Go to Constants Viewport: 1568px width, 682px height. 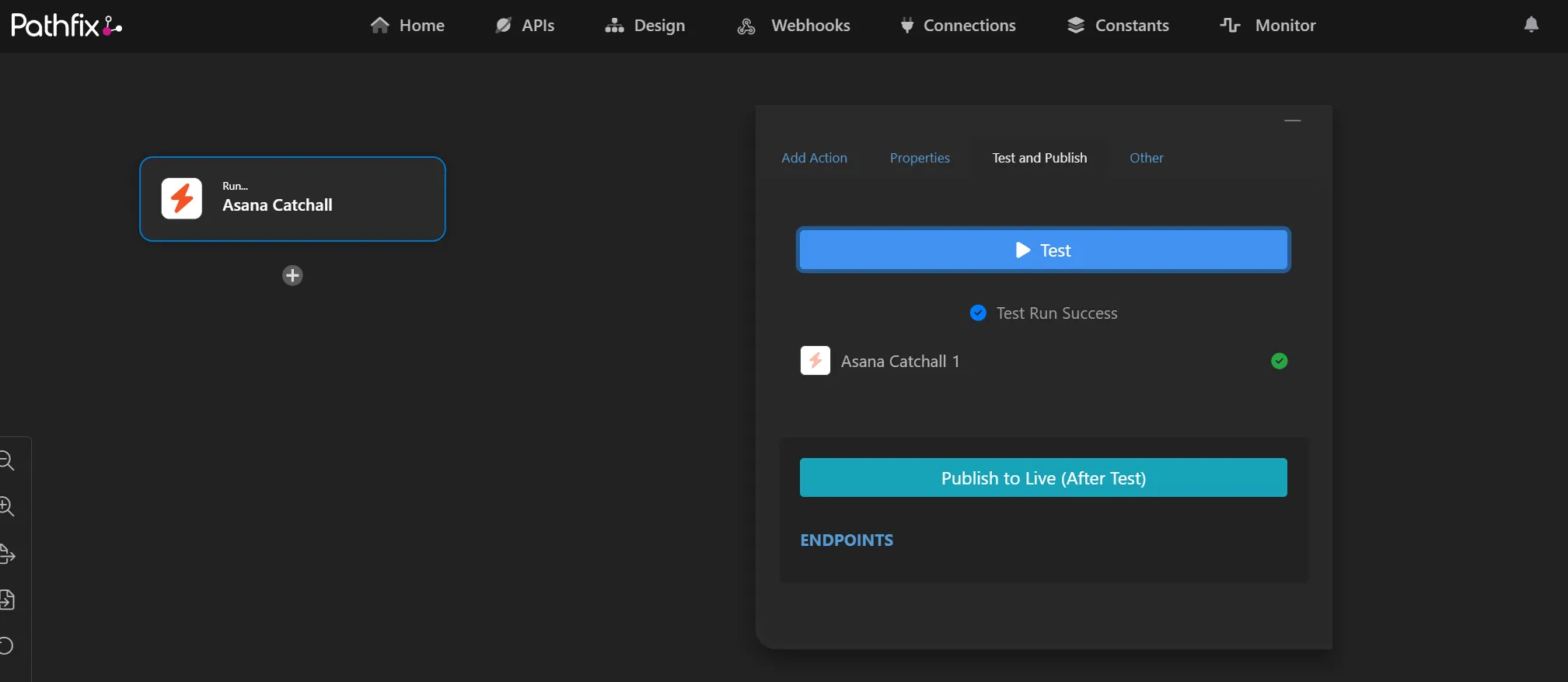point(1118,26)
